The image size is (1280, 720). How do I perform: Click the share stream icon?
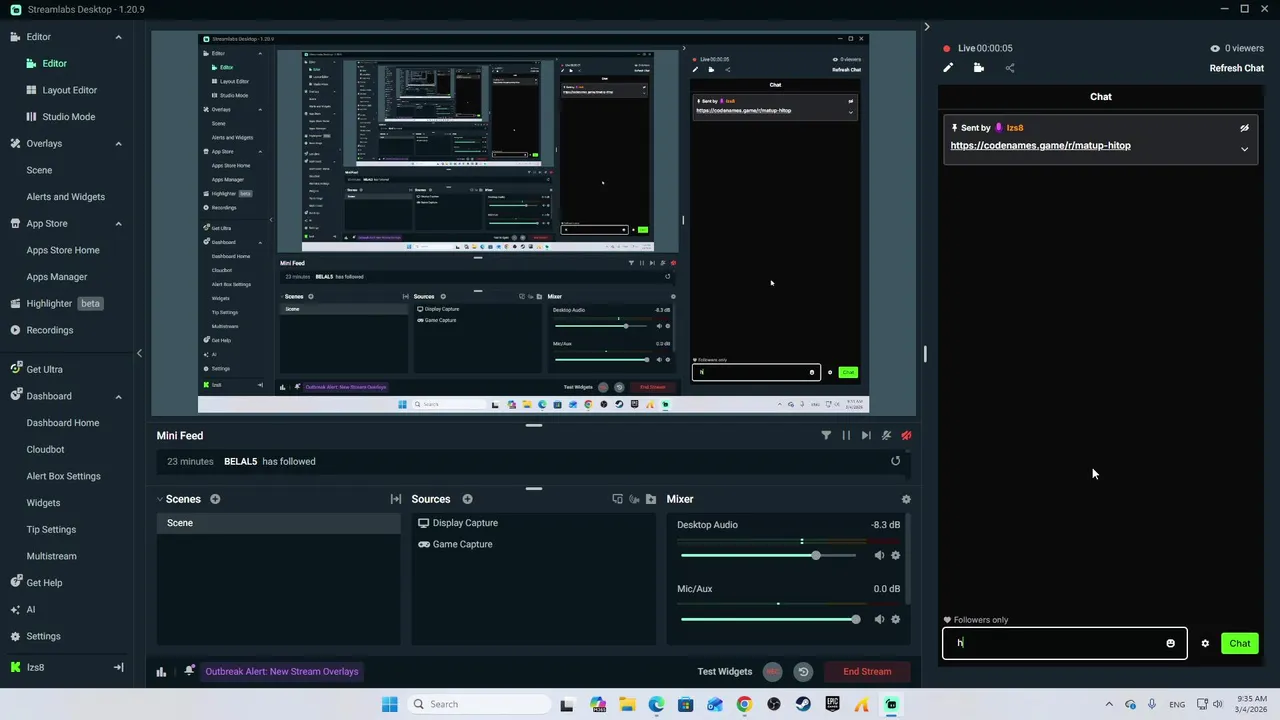point(1009,68)
